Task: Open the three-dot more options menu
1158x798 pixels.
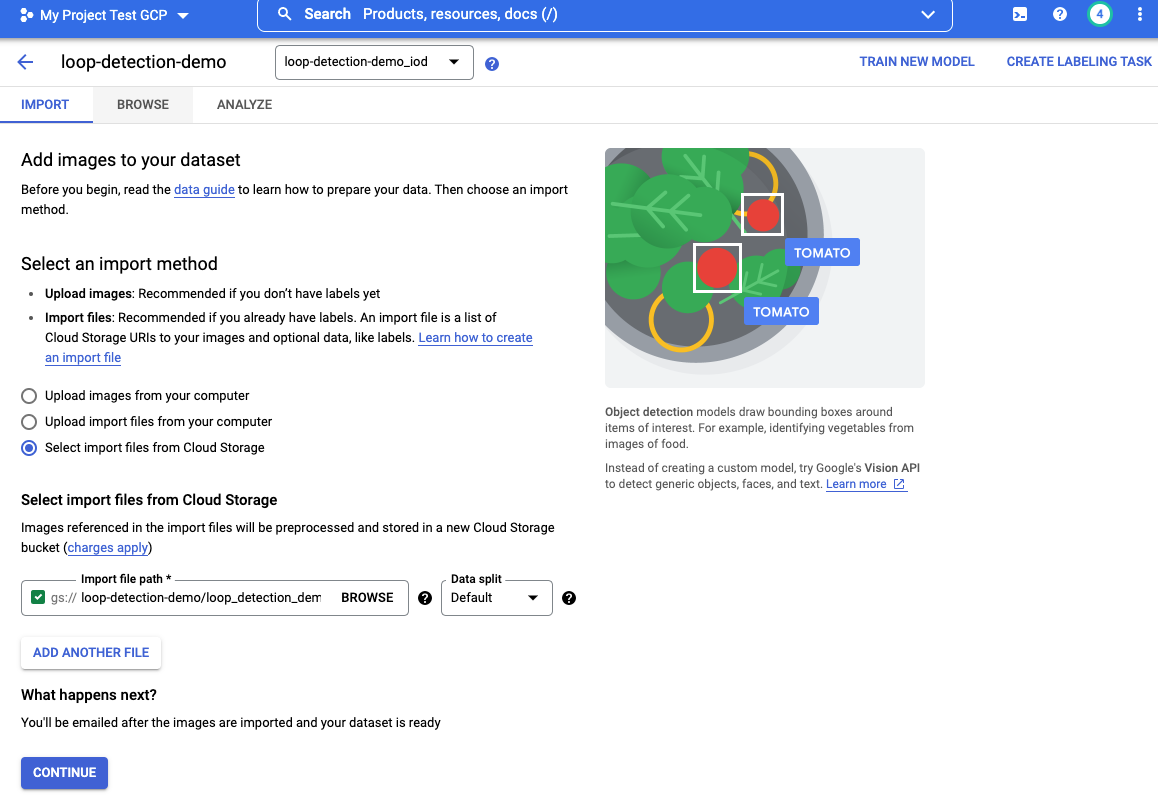Action: pos(1140,14)
